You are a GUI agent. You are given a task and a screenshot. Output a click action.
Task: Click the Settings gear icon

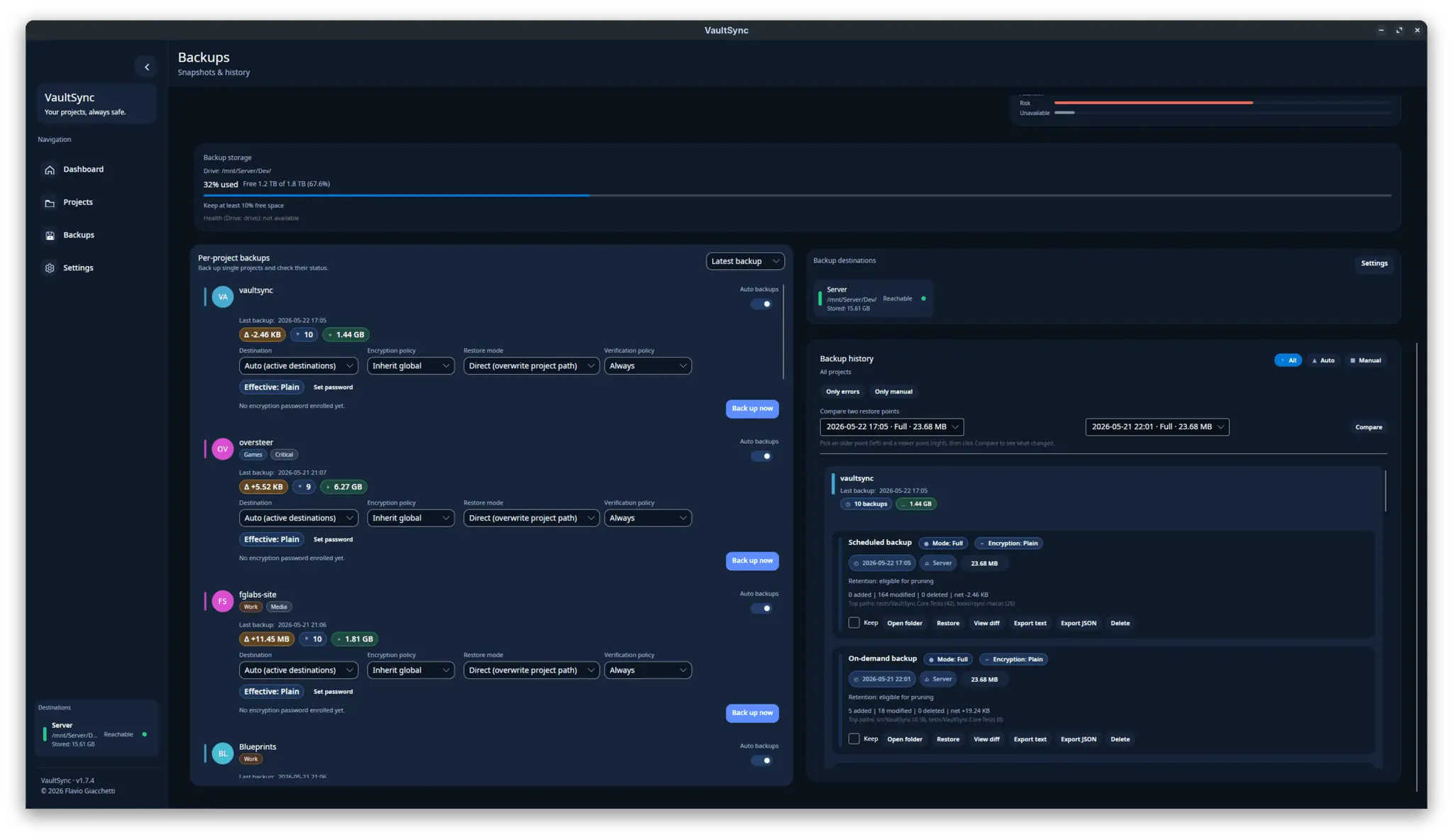click(50, 268)
